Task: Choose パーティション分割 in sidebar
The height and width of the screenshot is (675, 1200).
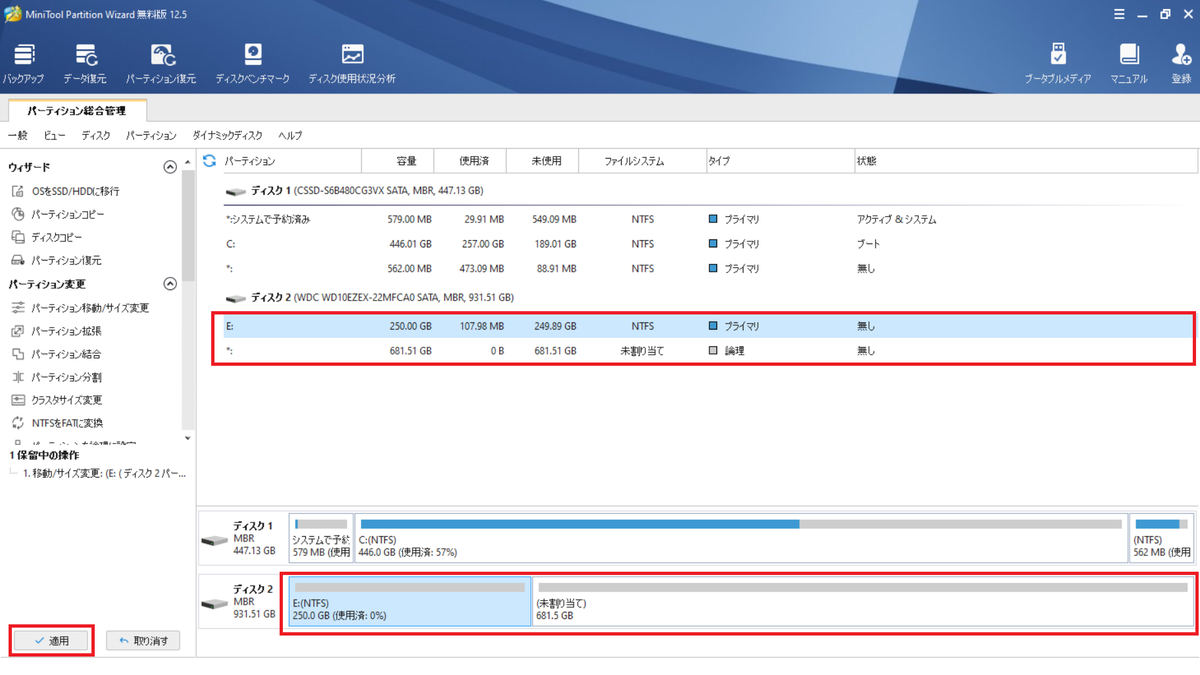Action: [x=56, y=377]
